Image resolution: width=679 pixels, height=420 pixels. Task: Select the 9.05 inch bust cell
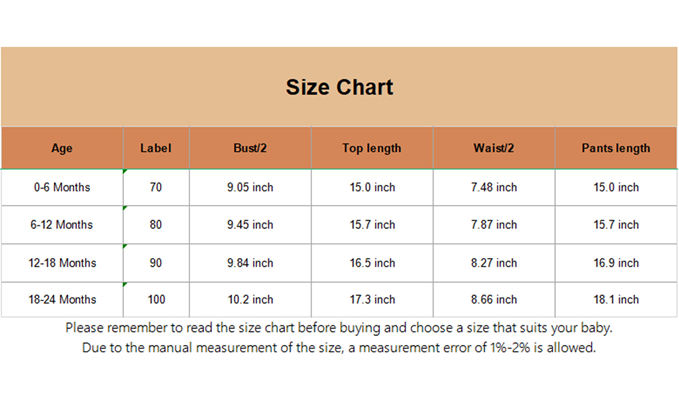pos(250,187)
